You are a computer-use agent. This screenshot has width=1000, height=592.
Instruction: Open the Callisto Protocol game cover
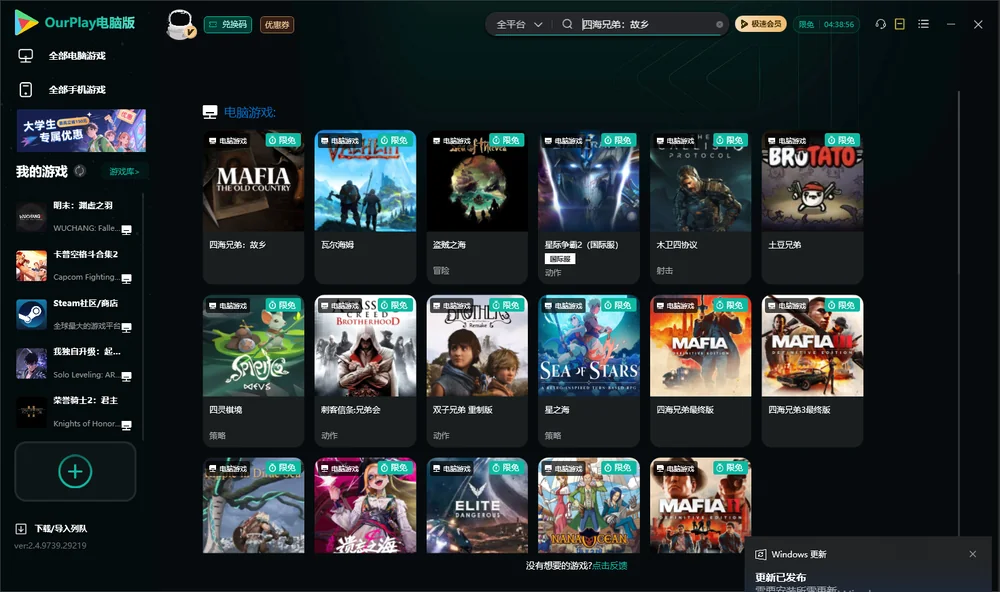(x=701, y=181)
